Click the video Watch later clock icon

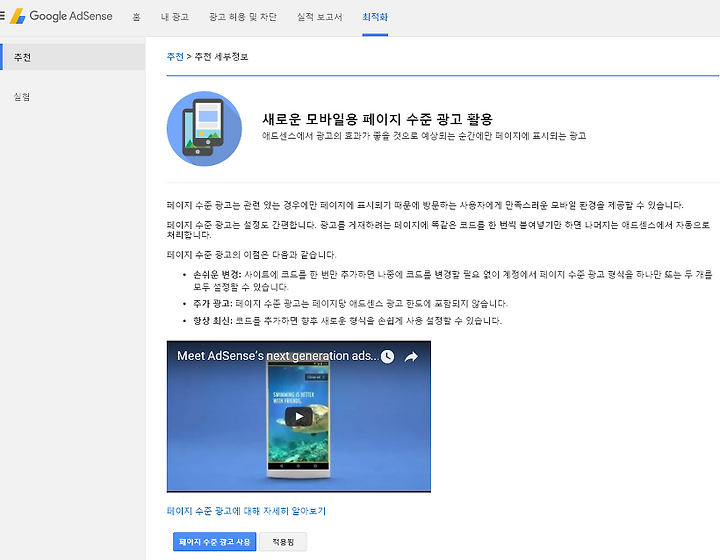388,357
